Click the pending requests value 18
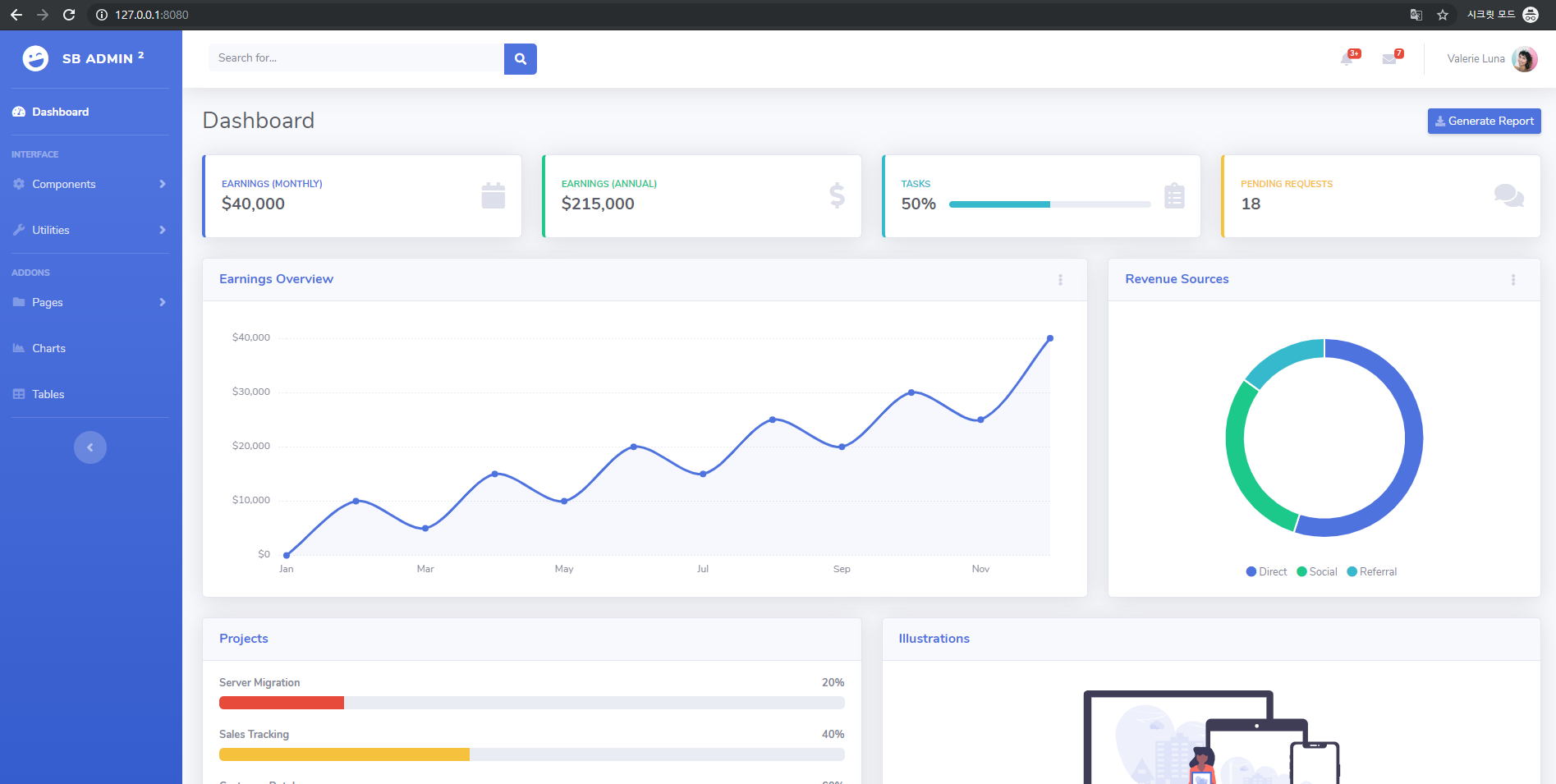The image size is (1556, 784). click(1251, 204)
